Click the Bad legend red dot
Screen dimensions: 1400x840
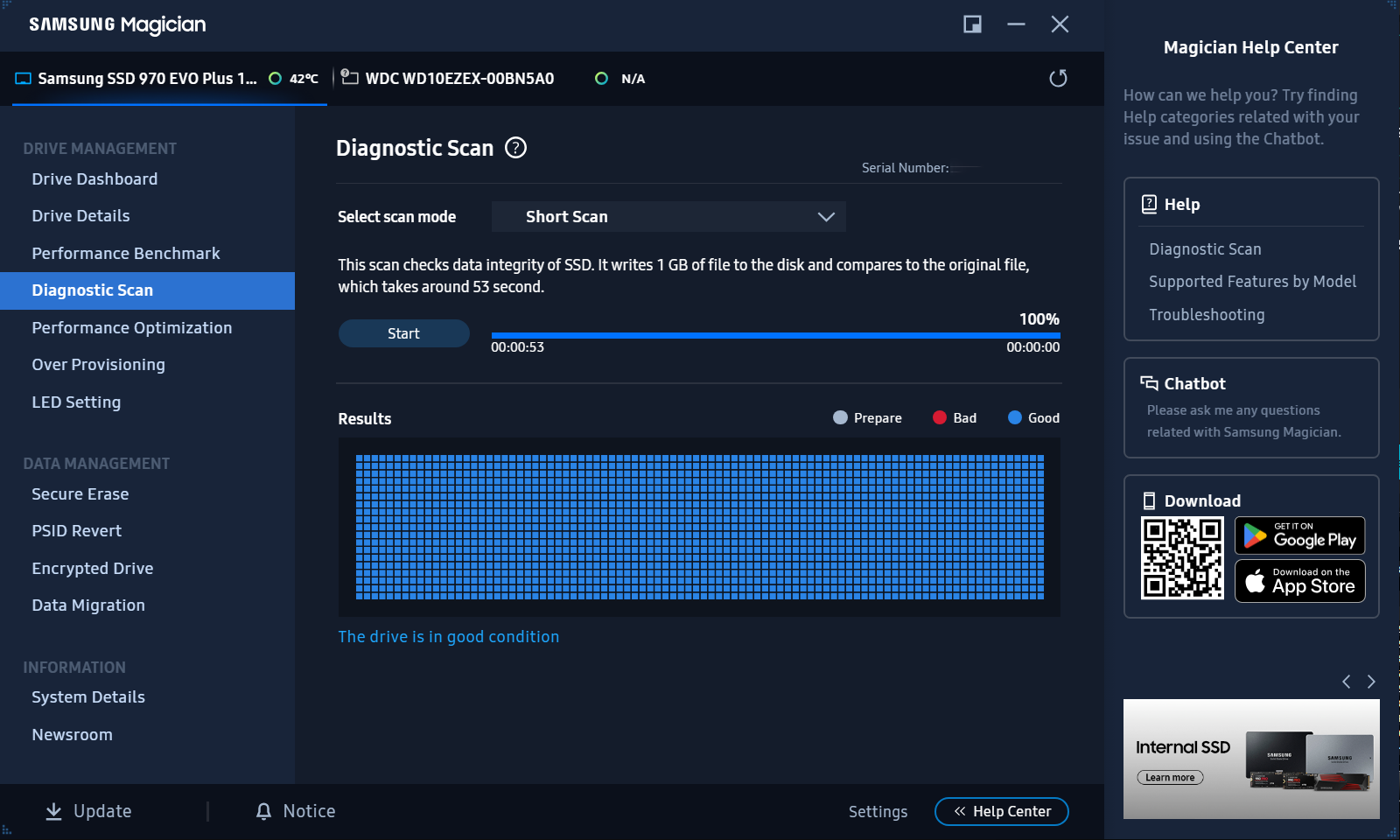point(940,417)
